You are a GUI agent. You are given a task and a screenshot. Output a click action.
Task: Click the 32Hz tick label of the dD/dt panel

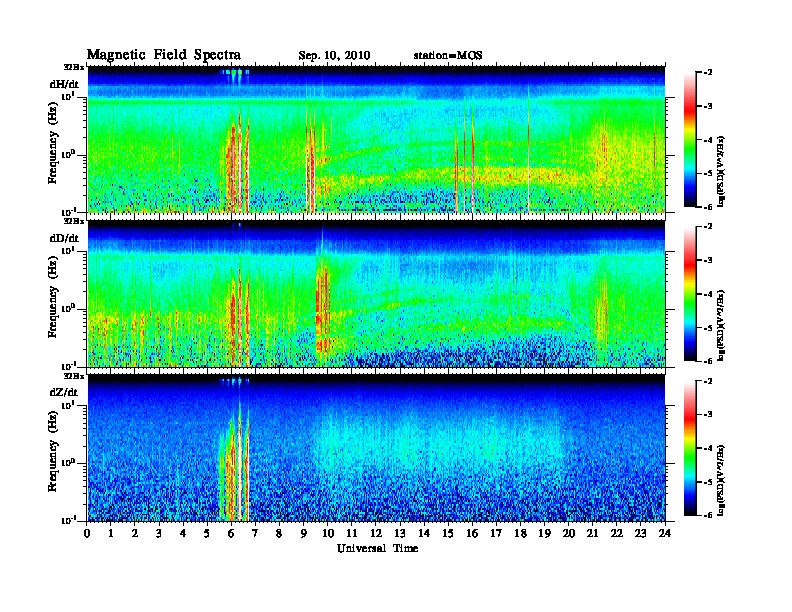click(x=74, y=221)
